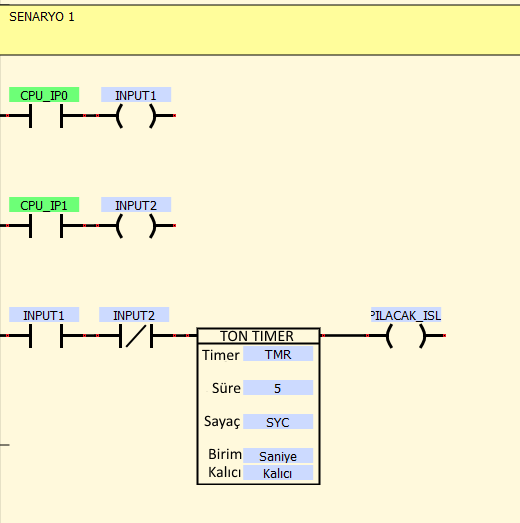Open the Birim field set to Saniye

point(278,456)
